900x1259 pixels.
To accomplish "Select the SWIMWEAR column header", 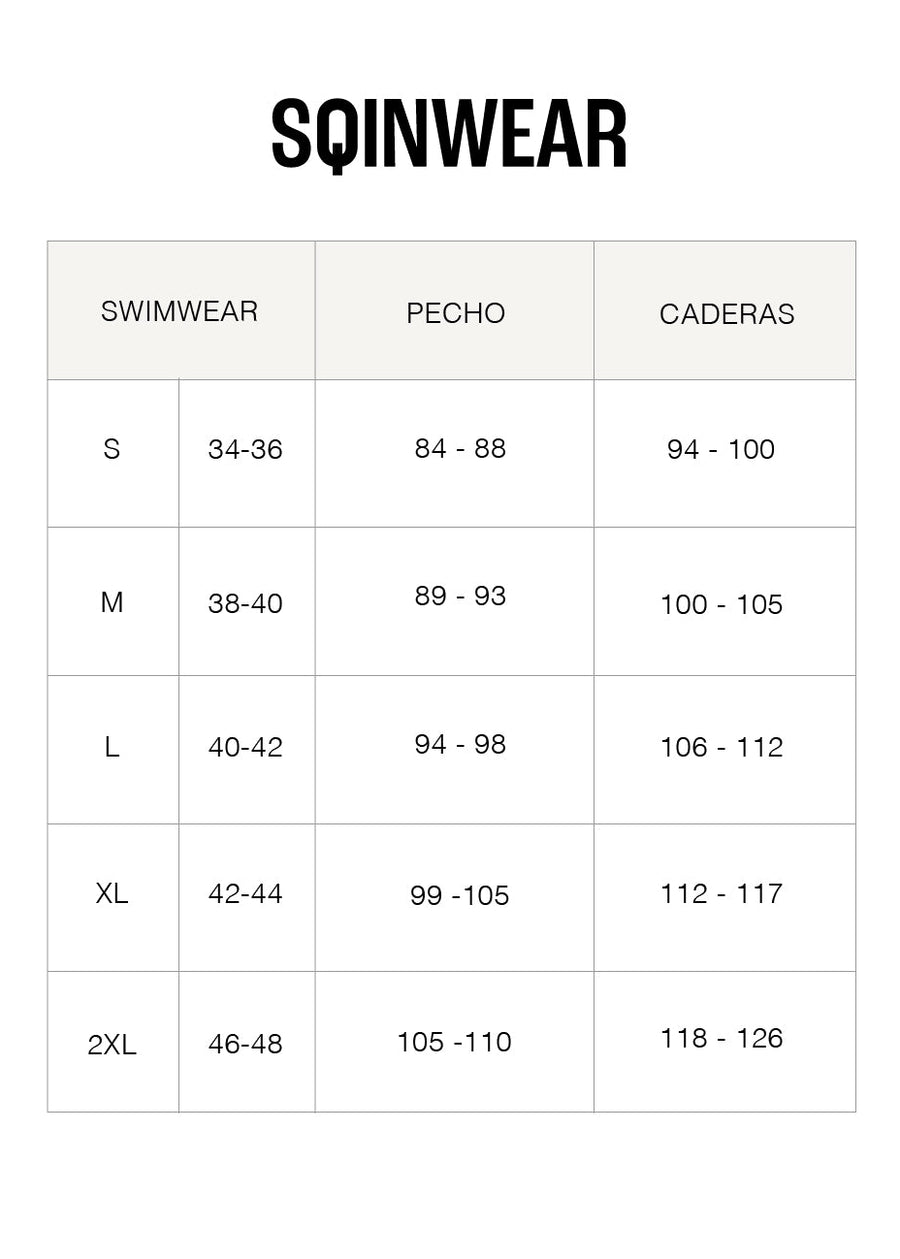I will [179, 311].
